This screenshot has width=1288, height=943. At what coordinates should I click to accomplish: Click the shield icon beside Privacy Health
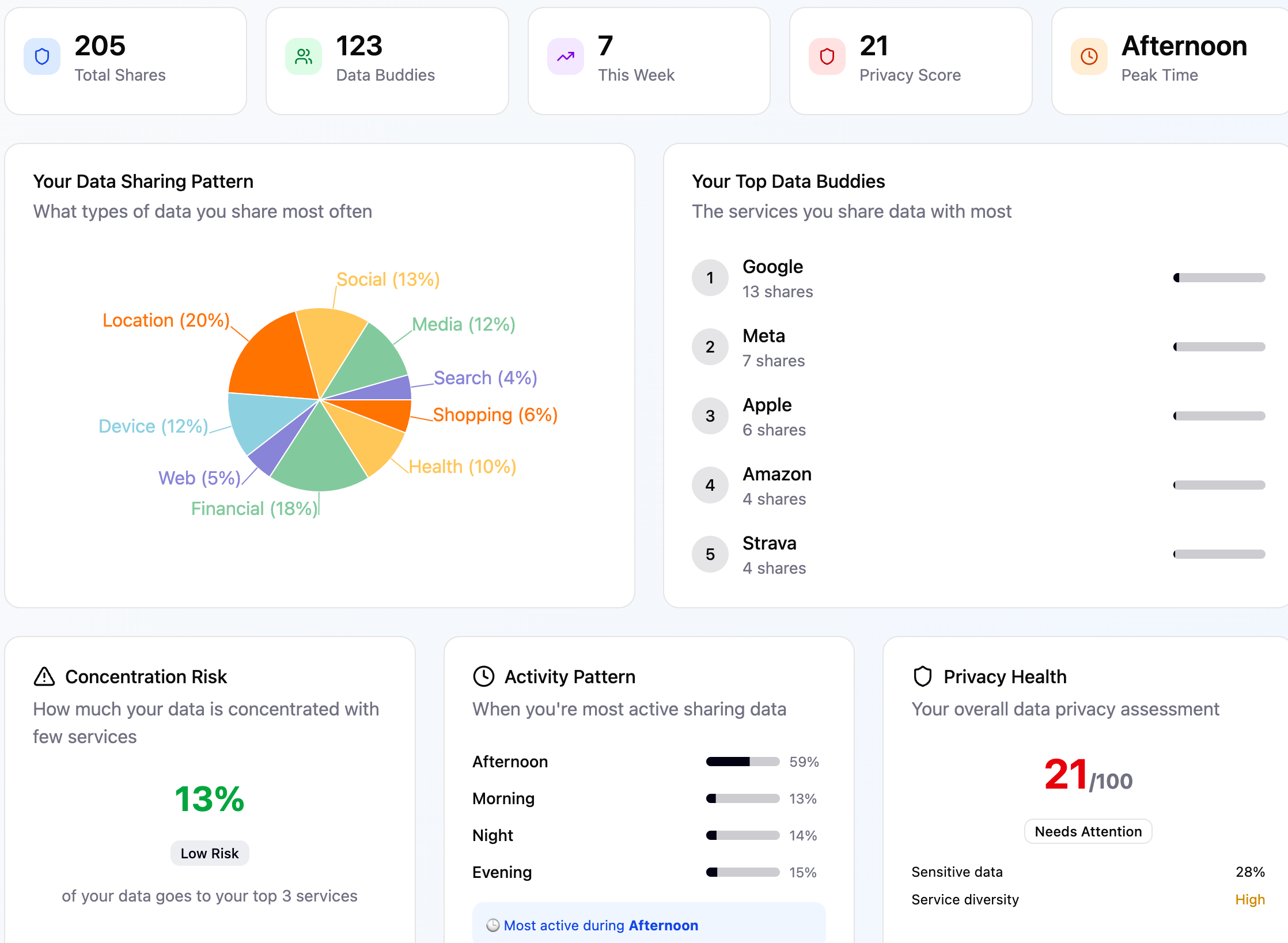(x=923, y=676)
